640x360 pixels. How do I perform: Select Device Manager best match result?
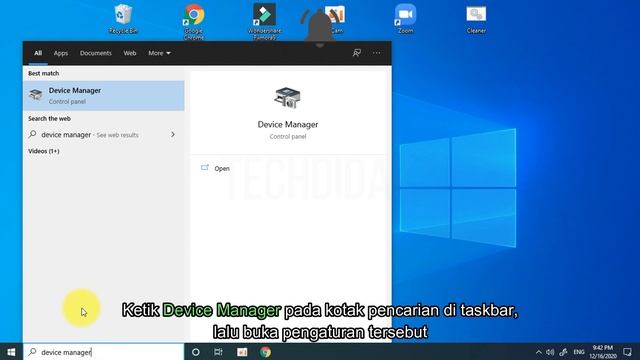104,96
